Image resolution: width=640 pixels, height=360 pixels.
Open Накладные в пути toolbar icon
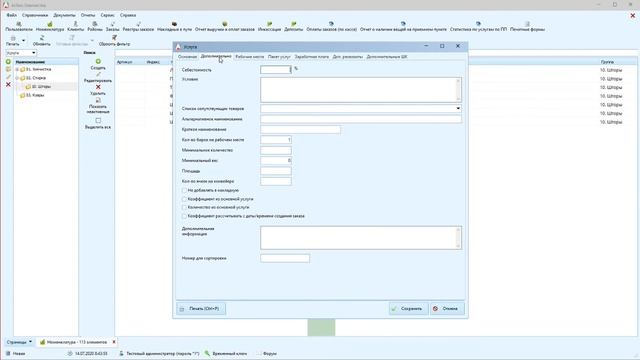[x=174, y=24]
